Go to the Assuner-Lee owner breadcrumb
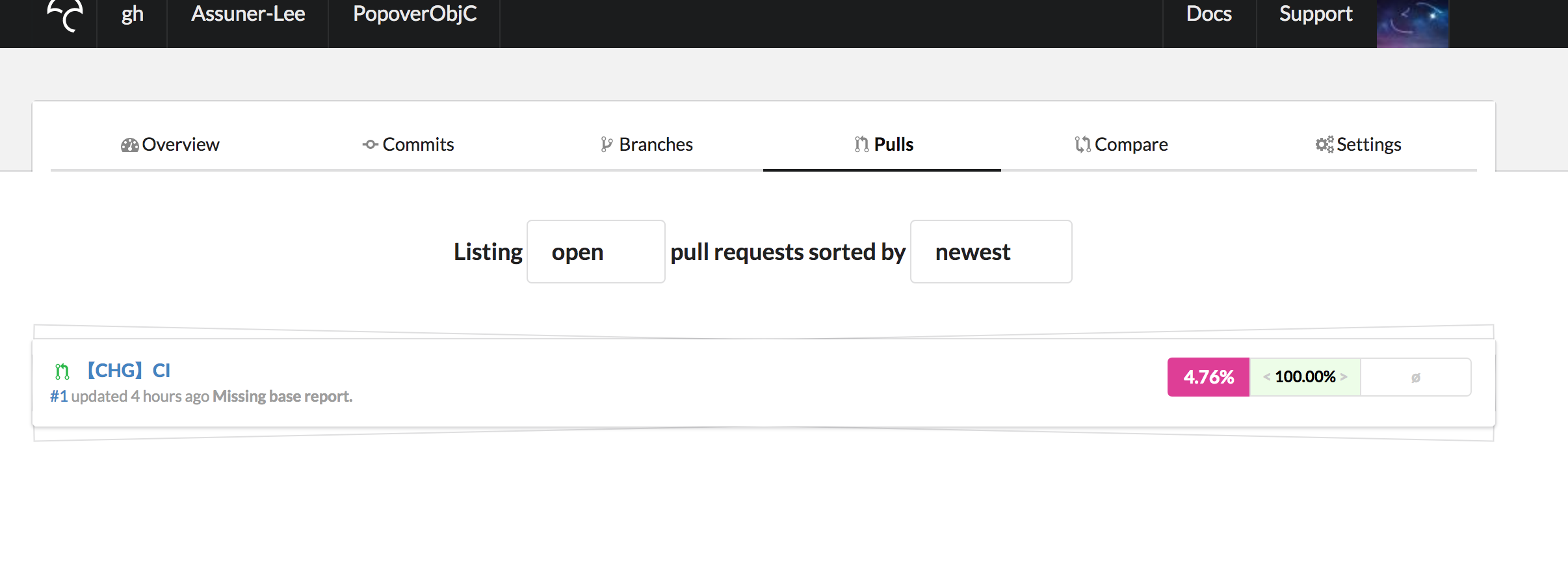The height and width of the screenshot is (576, 1568). [248, 14]
